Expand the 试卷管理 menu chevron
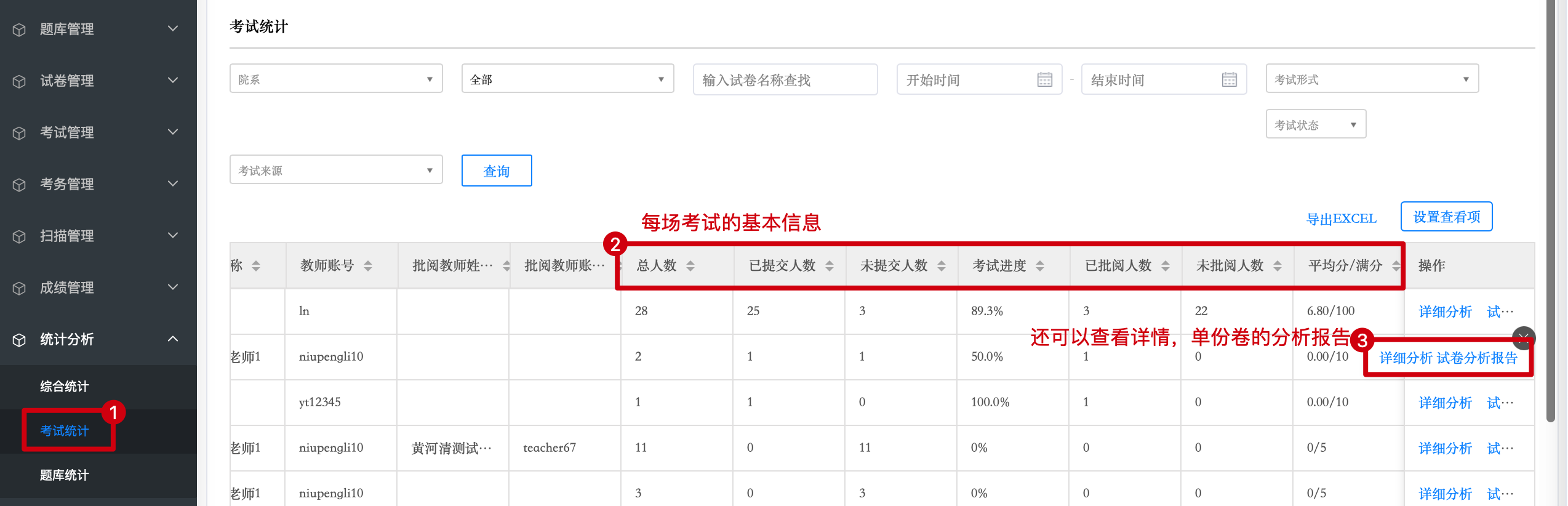Viewport: 1568px width, 506px height. click(173, 80)
